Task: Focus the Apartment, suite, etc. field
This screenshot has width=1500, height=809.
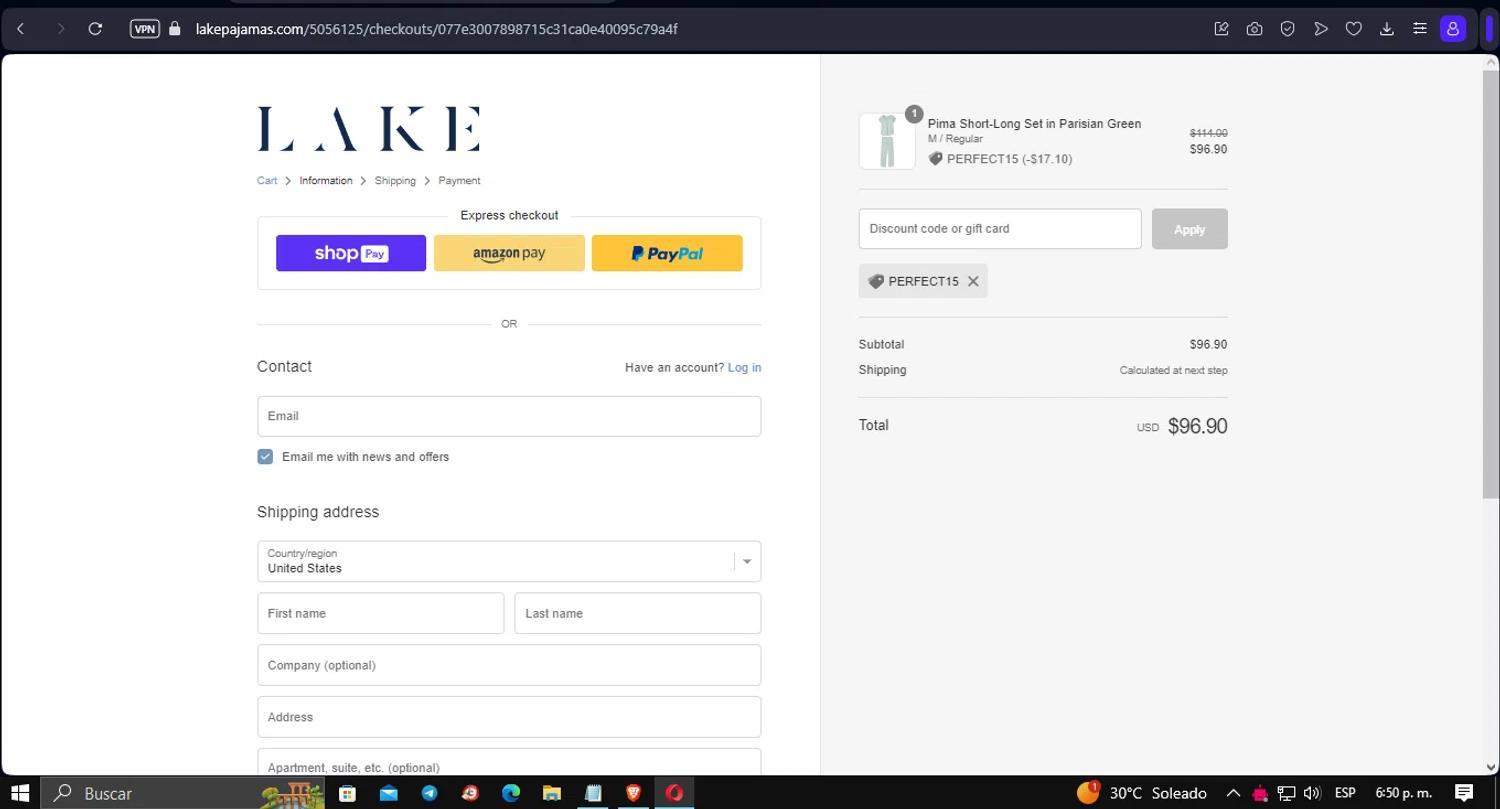Action: [509, 762]
